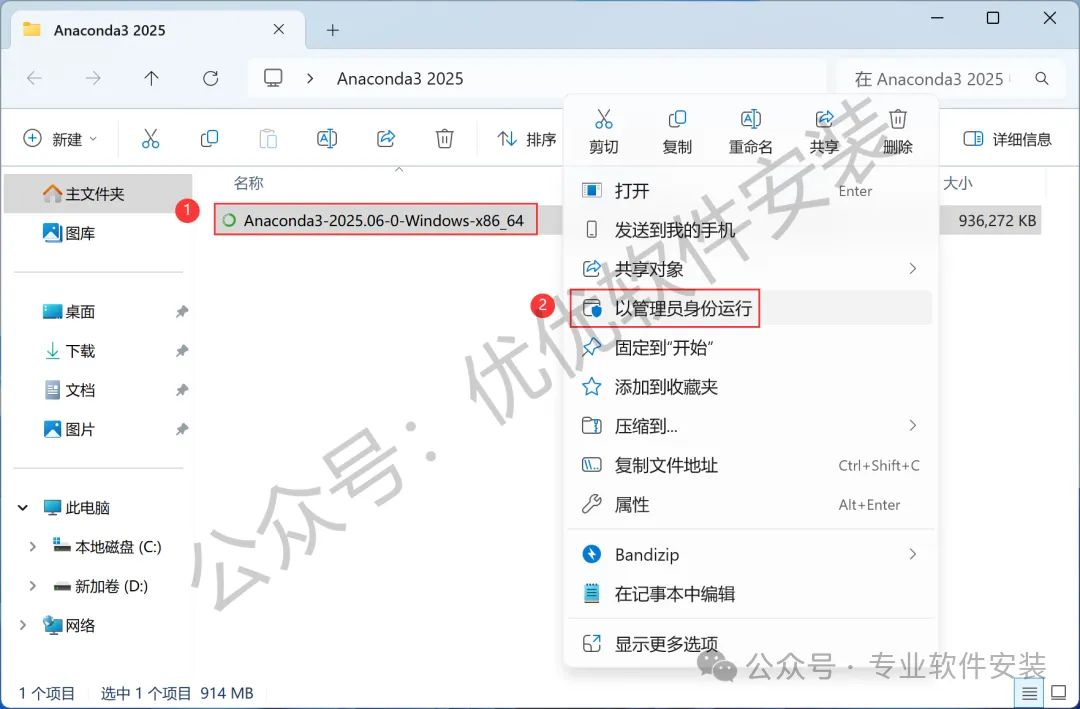
Task: Click the Copy icon in the Explorer toolbar
Action: pos(209,139)
